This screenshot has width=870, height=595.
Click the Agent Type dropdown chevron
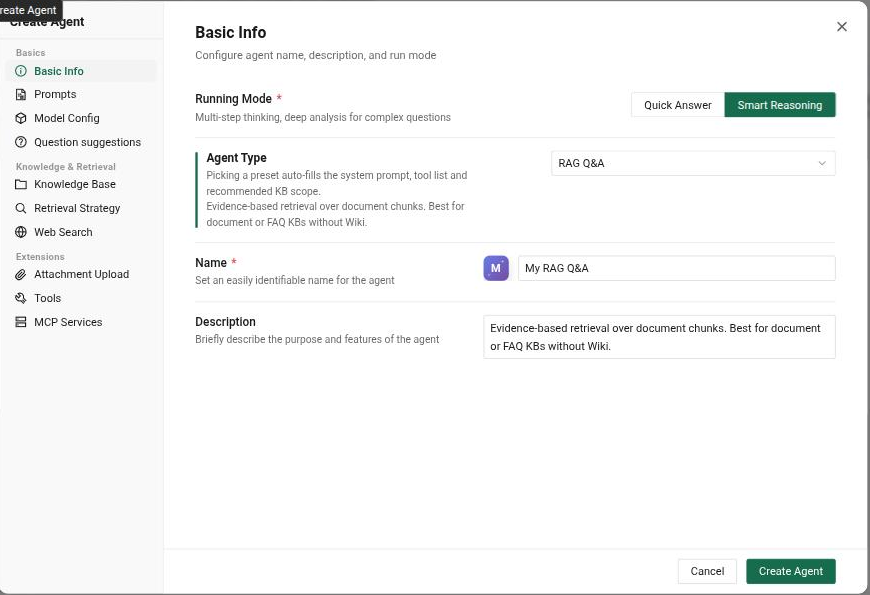coord(822,163)
